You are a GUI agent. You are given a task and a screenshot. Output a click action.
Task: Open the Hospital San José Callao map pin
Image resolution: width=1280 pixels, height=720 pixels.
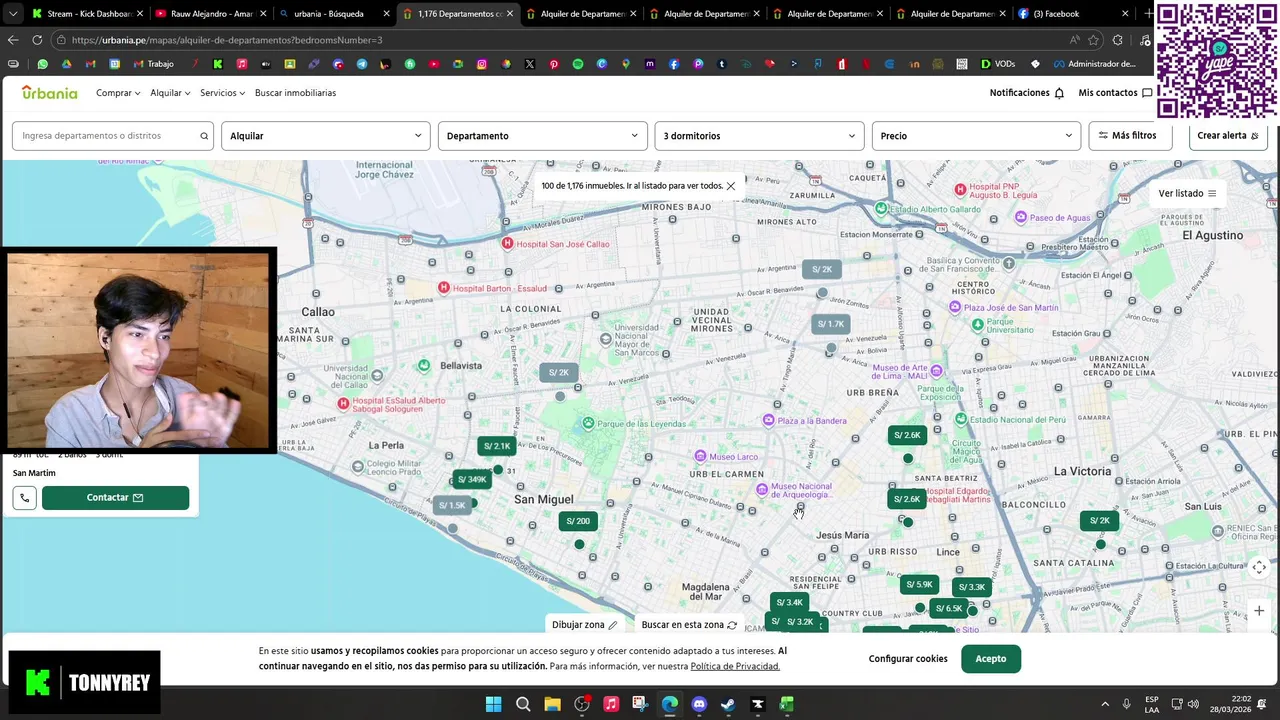[507, 244]
